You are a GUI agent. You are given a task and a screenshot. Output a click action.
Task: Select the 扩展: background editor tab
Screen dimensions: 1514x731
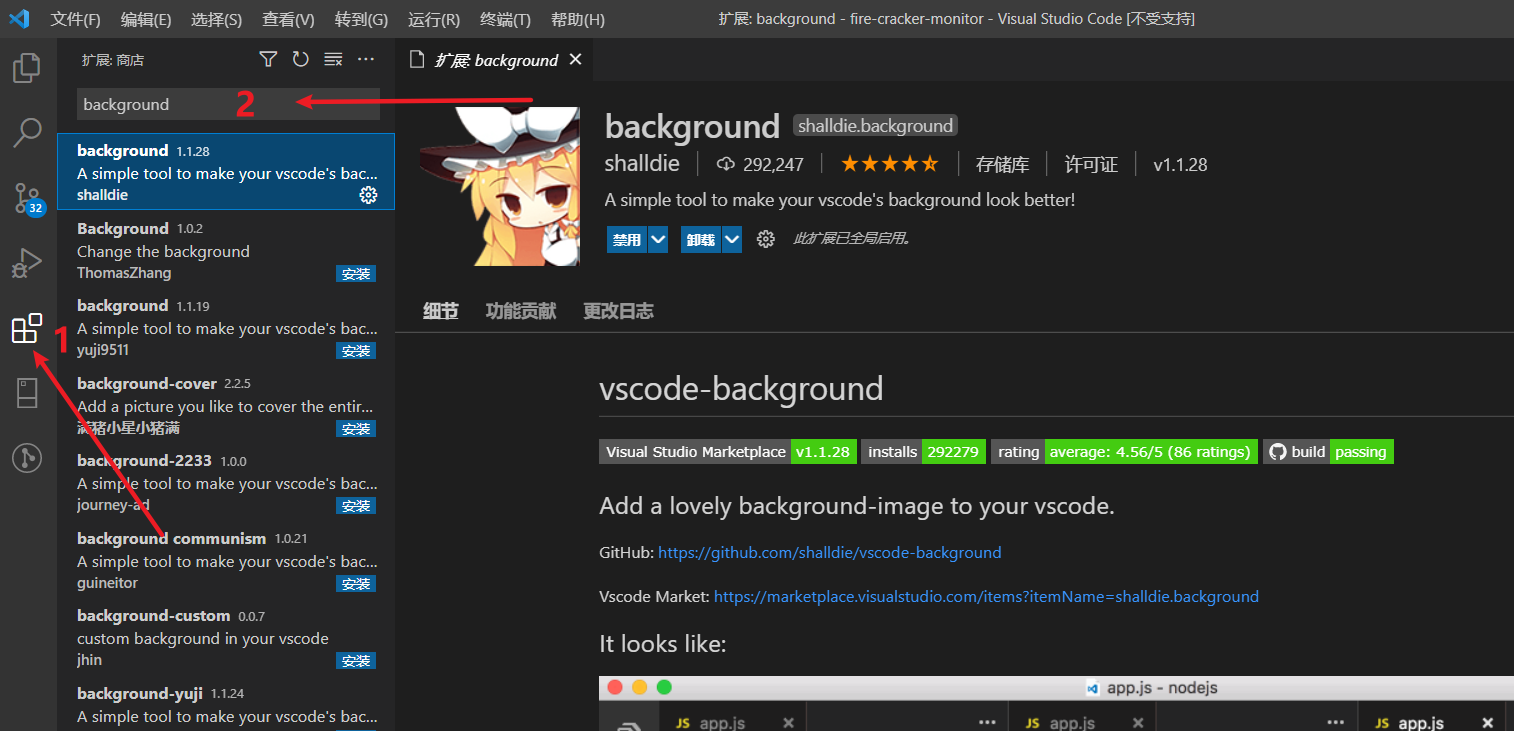[495, 60]
